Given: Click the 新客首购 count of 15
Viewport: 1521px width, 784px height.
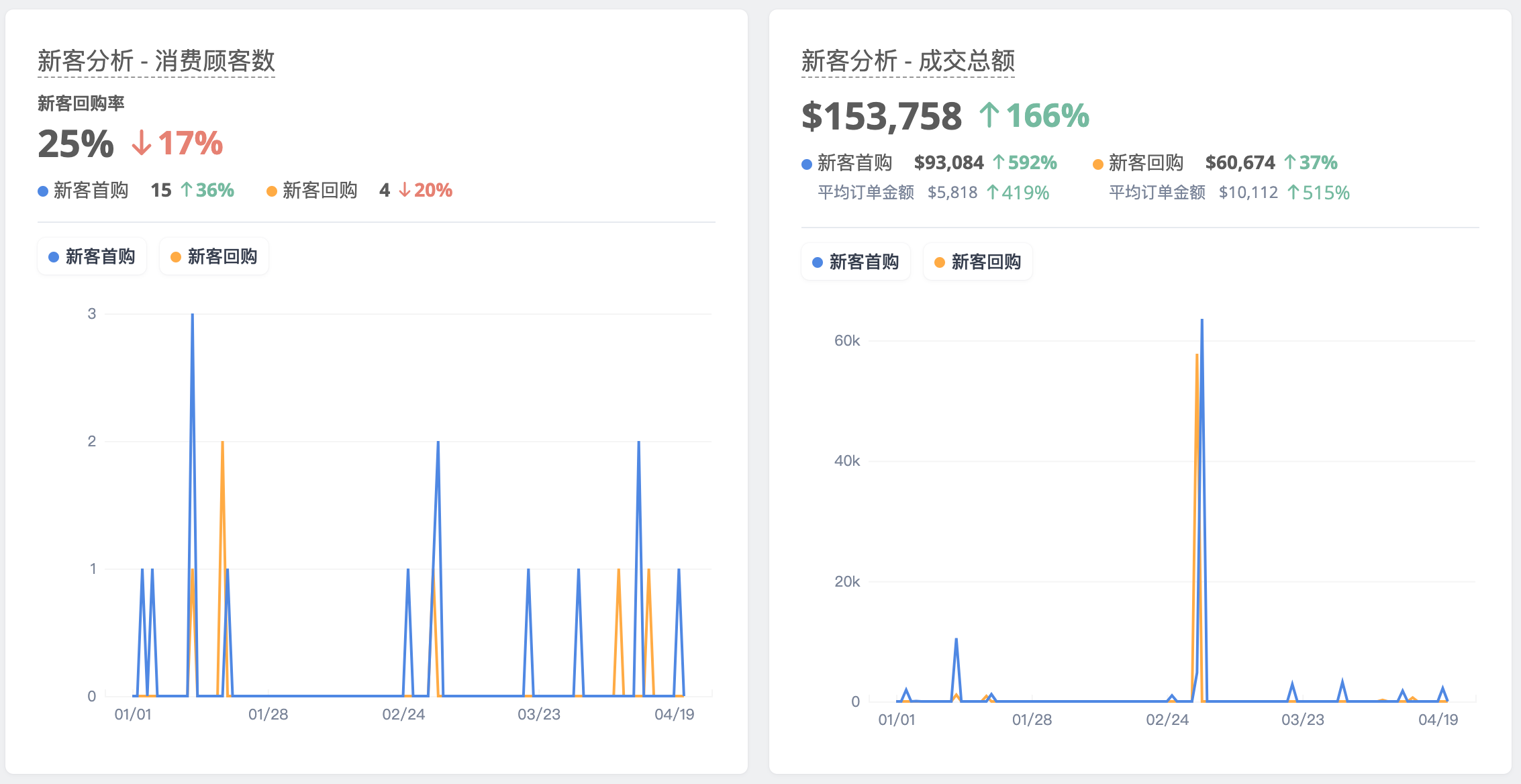Looking at the screenshot, I should 161,191.
